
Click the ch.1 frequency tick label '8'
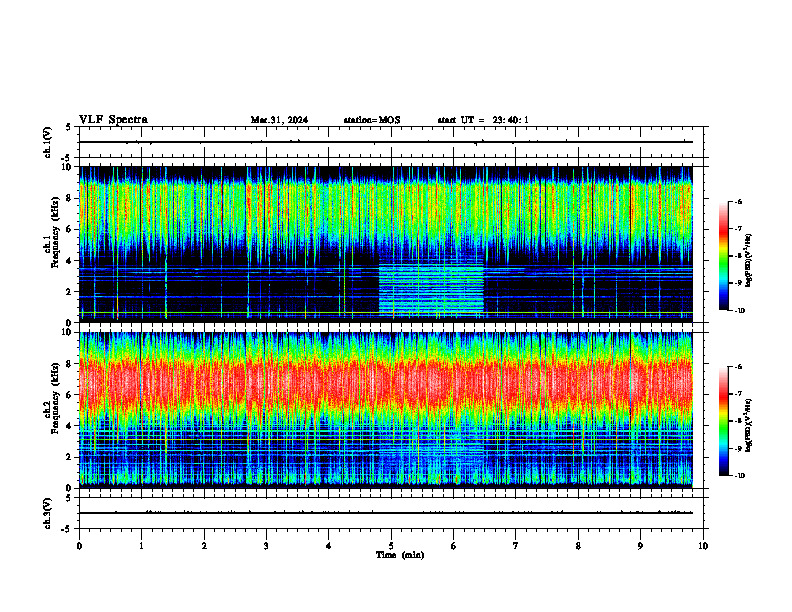(70, 198)
